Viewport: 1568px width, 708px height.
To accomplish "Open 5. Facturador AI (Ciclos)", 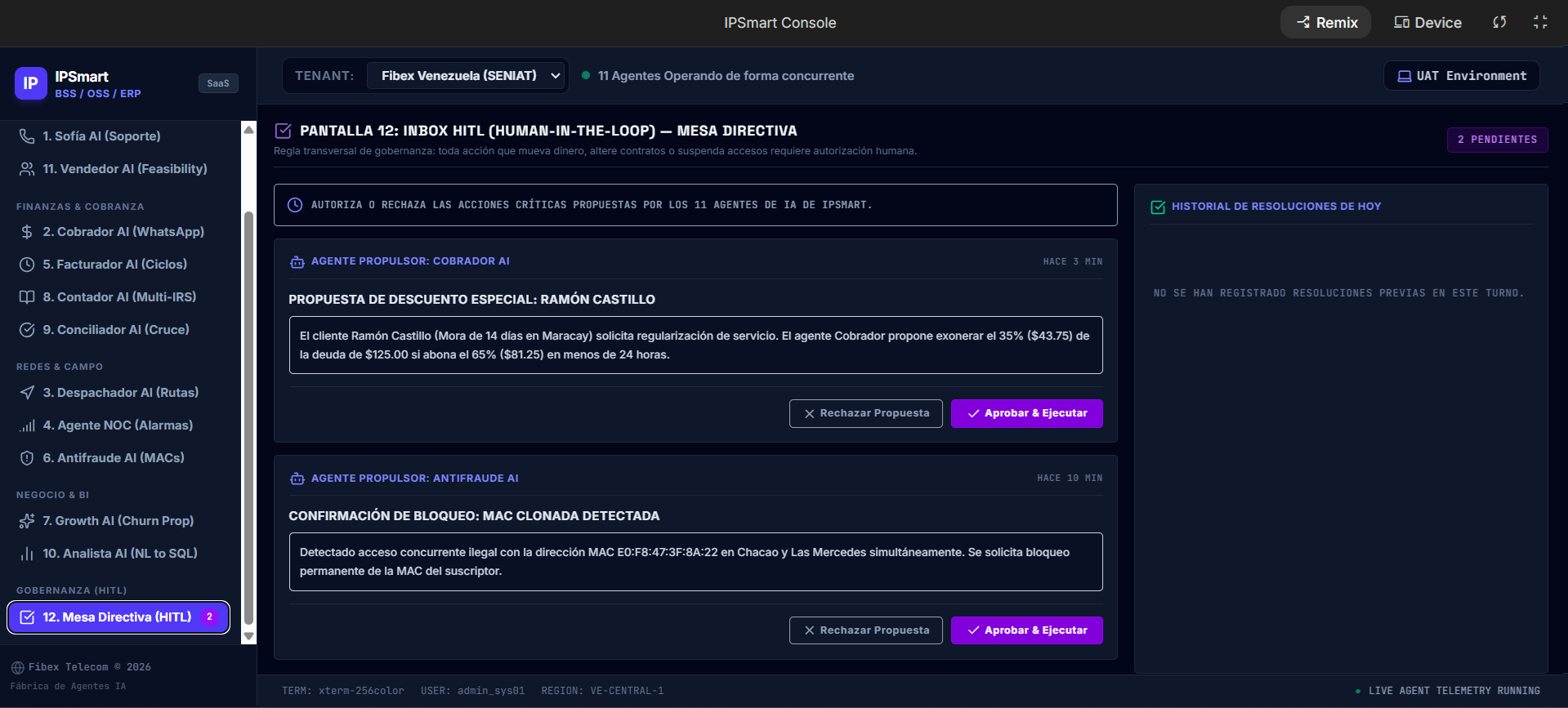I will click(121, 265).
